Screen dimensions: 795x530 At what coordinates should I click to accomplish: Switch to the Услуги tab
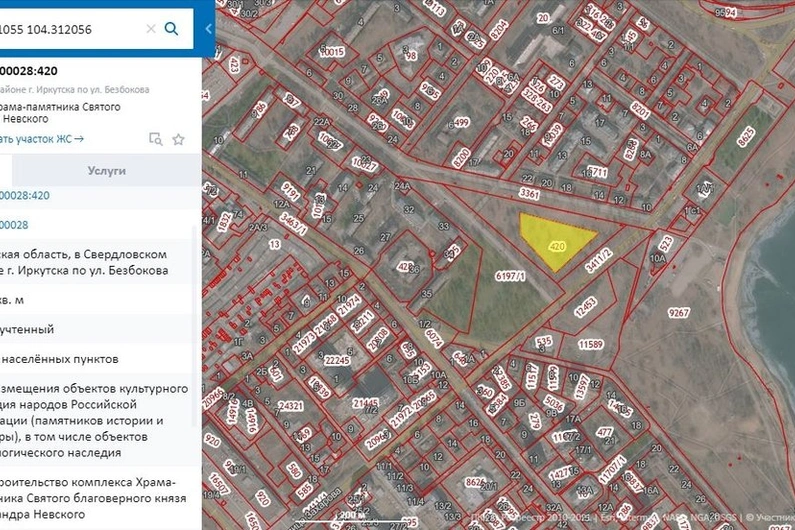pyautogui.click(x=106, y=171)
